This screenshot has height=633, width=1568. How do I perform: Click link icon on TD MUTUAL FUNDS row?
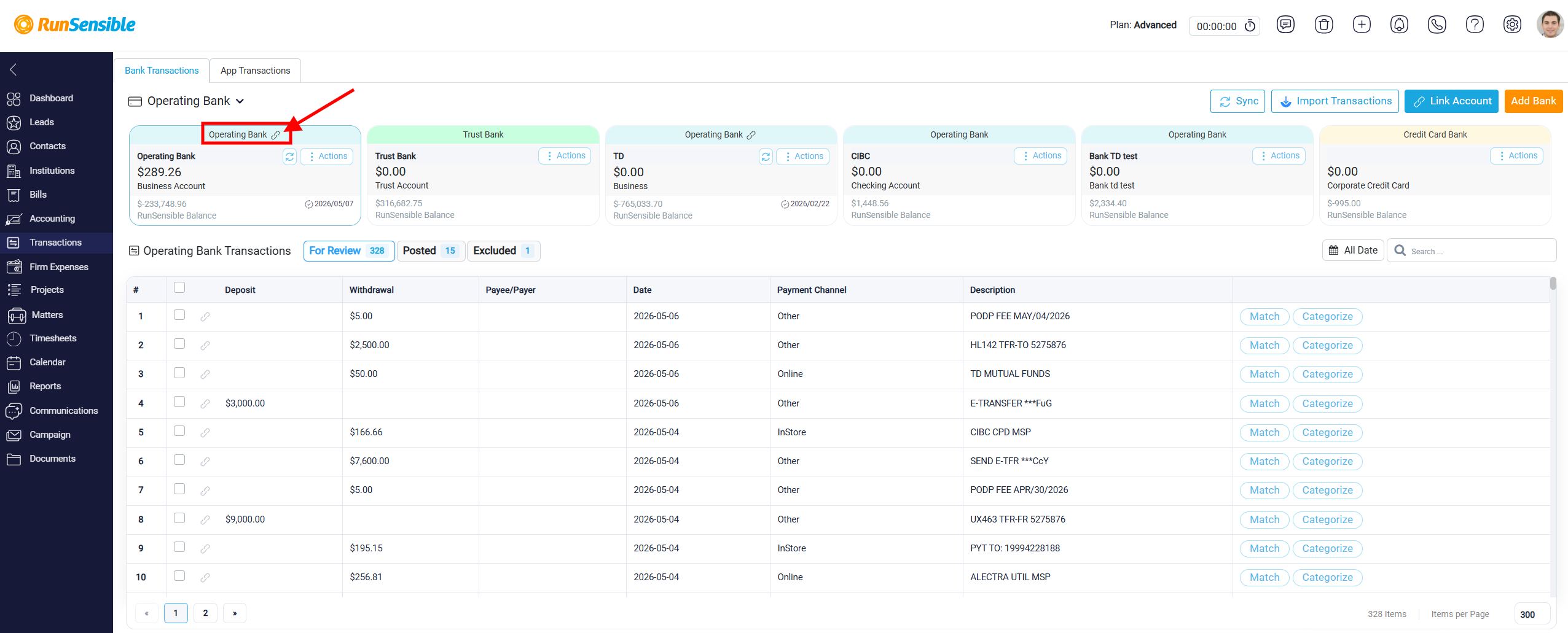pyautogui.click(x=205, y=375)
